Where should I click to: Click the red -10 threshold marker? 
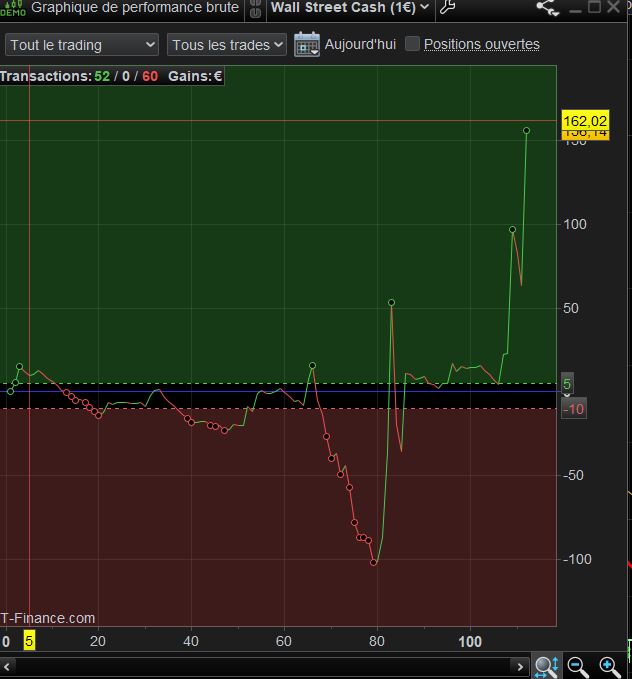pos(574,409)
